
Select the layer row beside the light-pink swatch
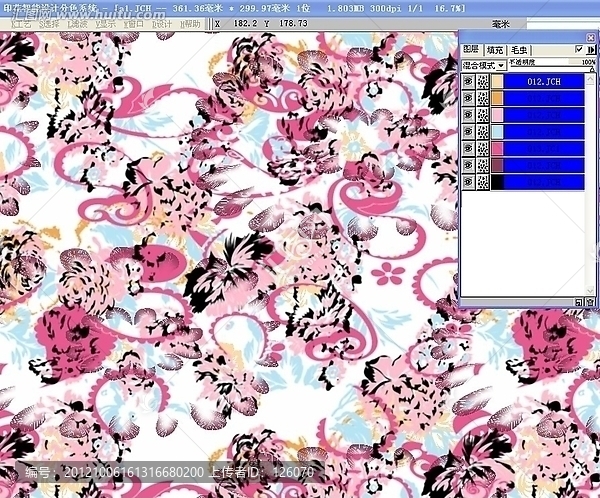[x=544, y=115]
